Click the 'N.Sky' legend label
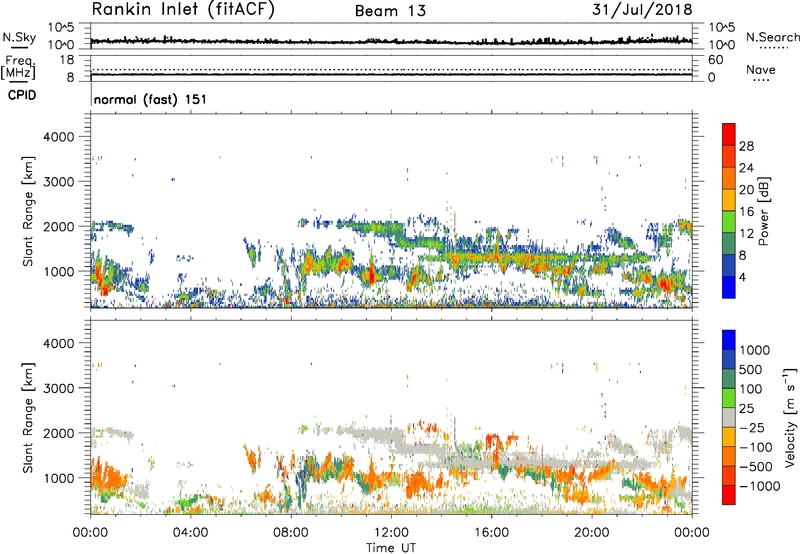The width and height of the screenshot is (800, 554). pos(19,37)
